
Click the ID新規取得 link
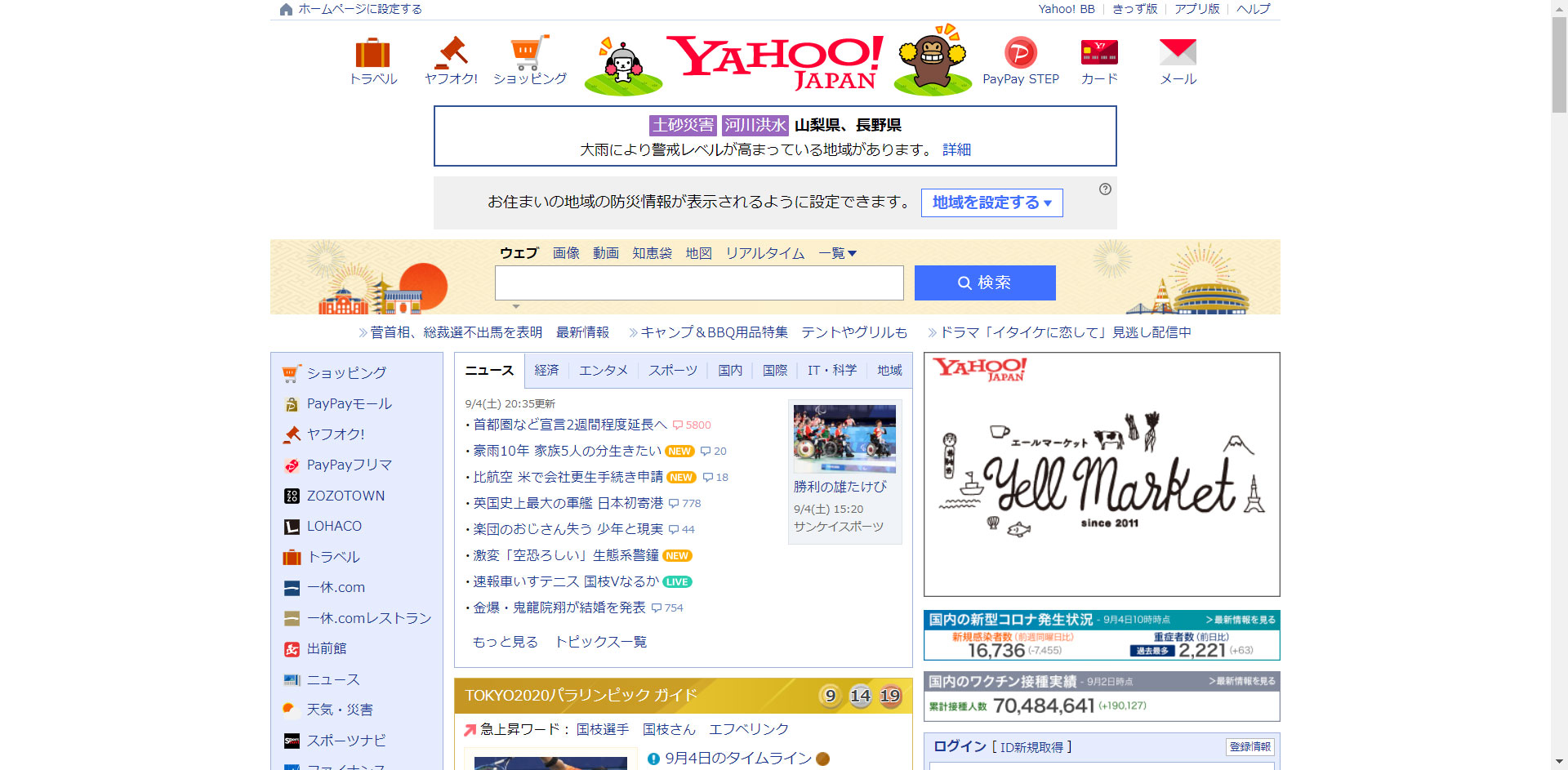1031,747
